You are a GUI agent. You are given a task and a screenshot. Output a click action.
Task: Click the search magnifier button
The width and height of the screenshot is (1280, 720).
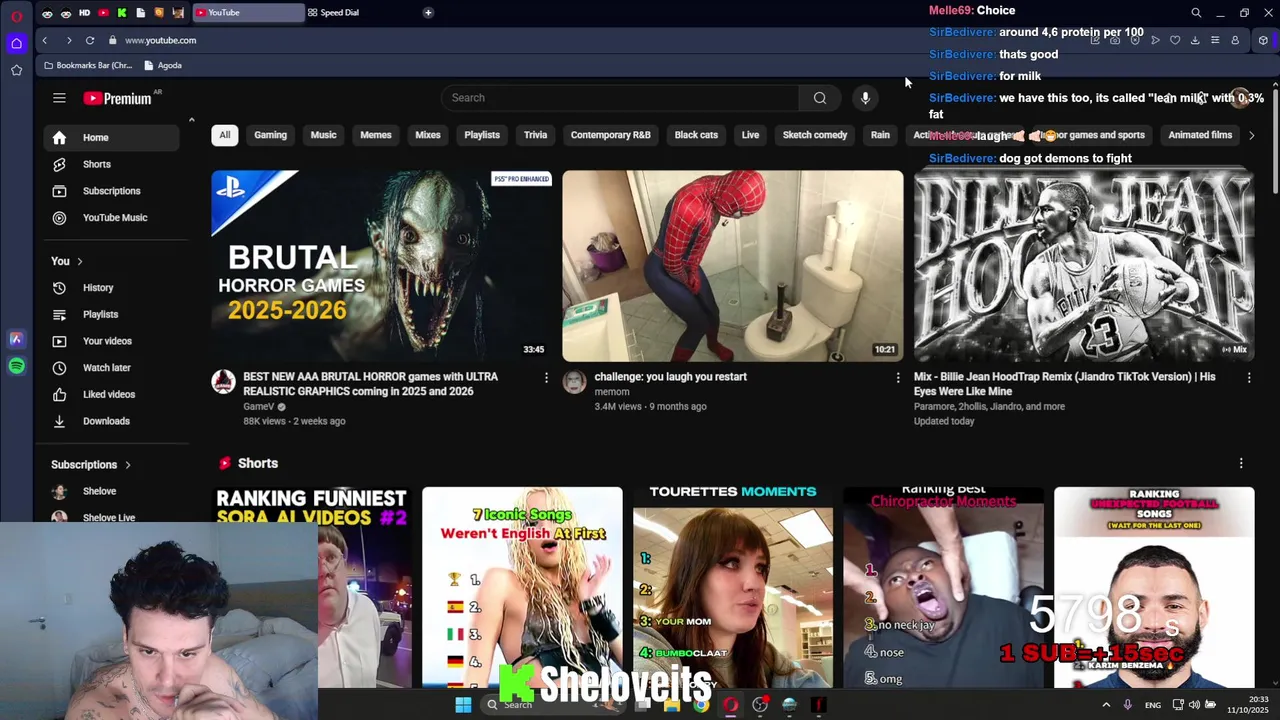coord(820,98)
